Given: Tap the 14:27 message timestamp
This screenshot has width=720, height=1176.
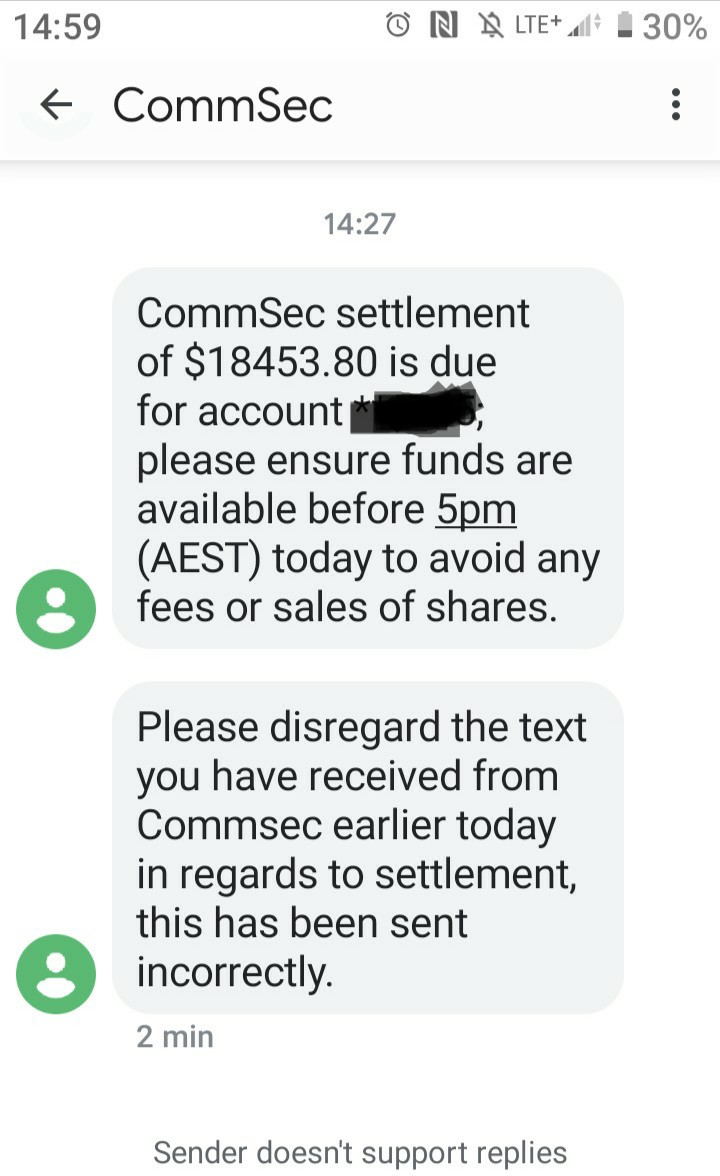Looking at the screenshot, I should pos(359,223).
